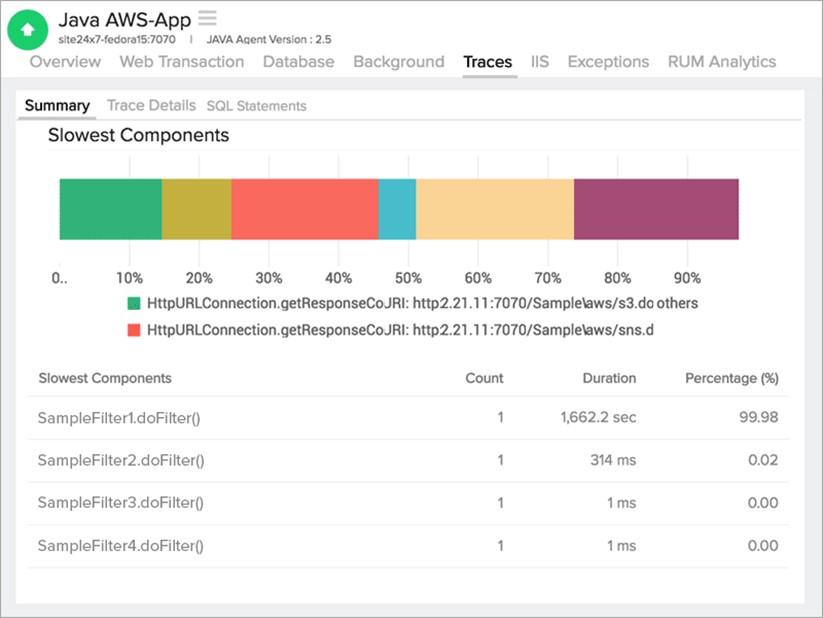Select the Summary sub-tab
Viewport: 823px width, 618px height.
[x=57, y=105]
